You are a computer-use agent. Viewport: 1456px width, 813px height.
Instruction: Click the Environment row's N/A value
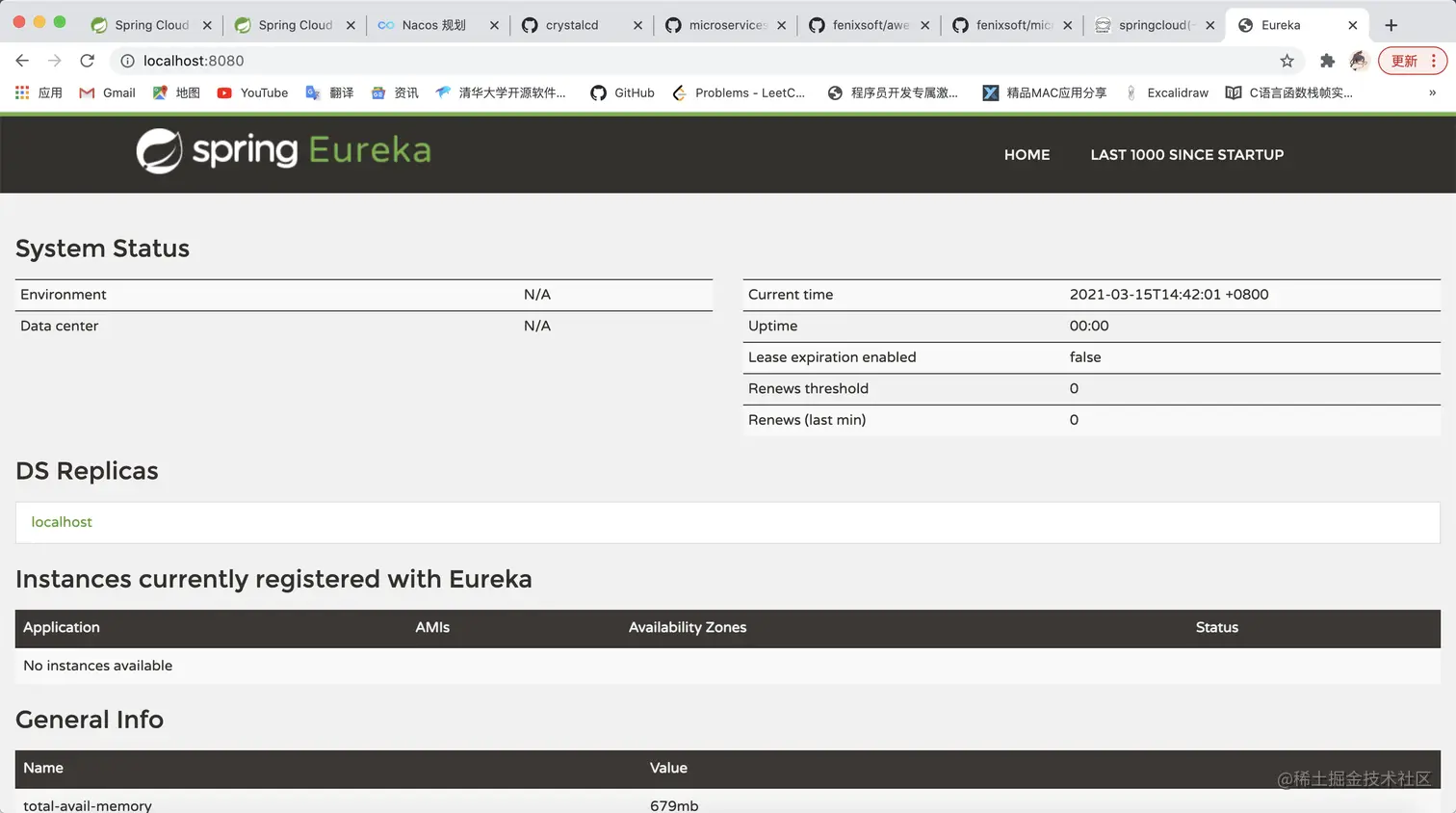point(537,295)
